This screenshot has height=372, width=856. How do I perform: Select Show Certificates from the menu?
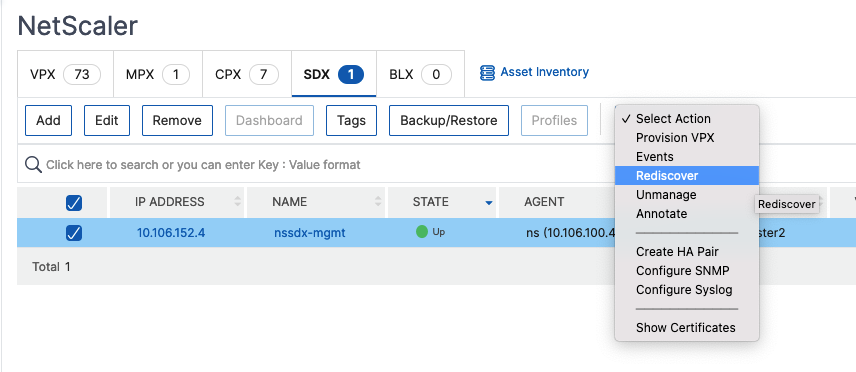[687, 328]
